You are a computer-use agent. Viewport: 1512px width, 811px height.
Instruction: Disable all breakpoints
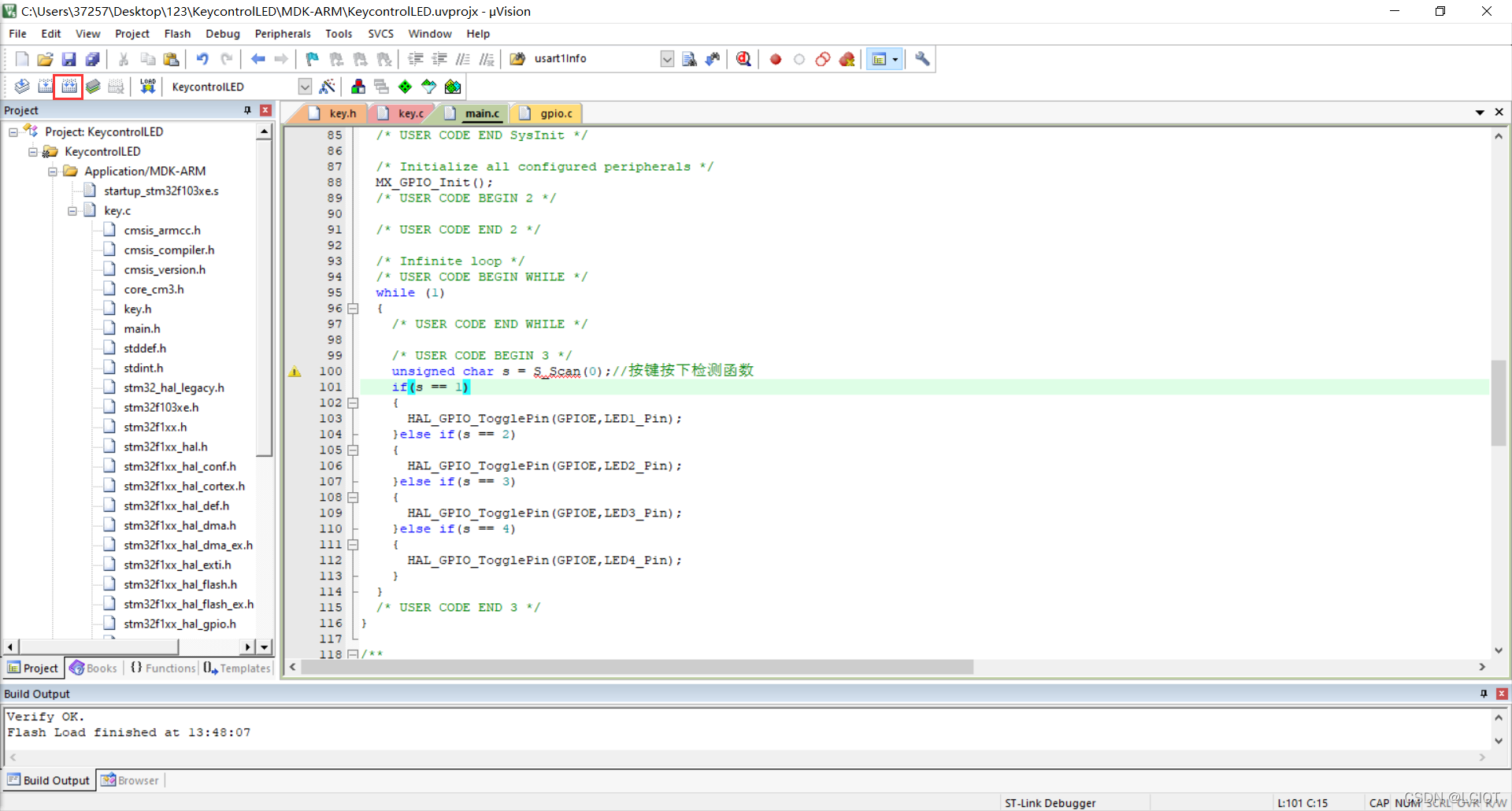click(823, 59)
